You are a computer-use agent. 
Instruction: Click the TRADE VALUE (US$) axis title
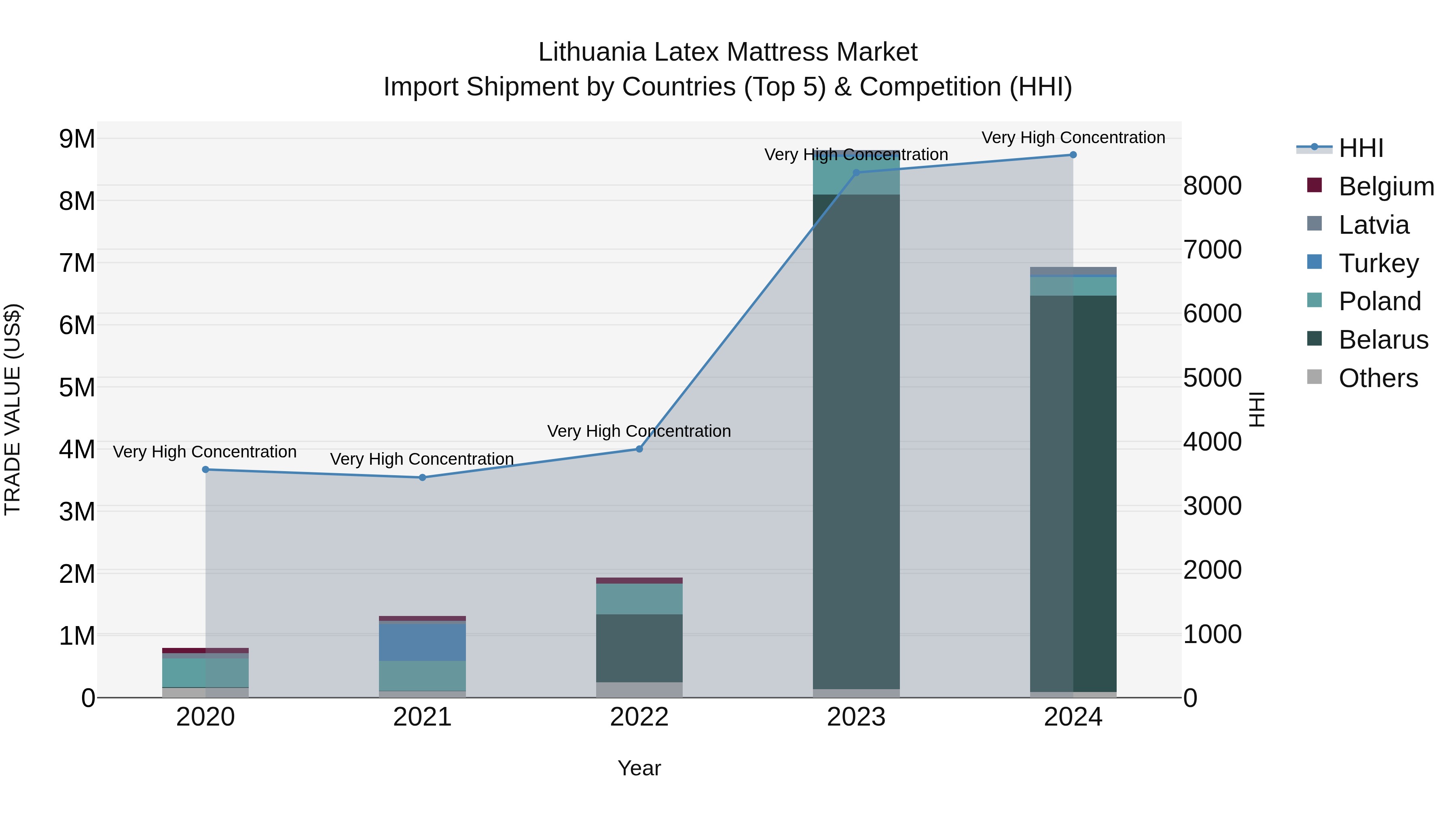13,410
